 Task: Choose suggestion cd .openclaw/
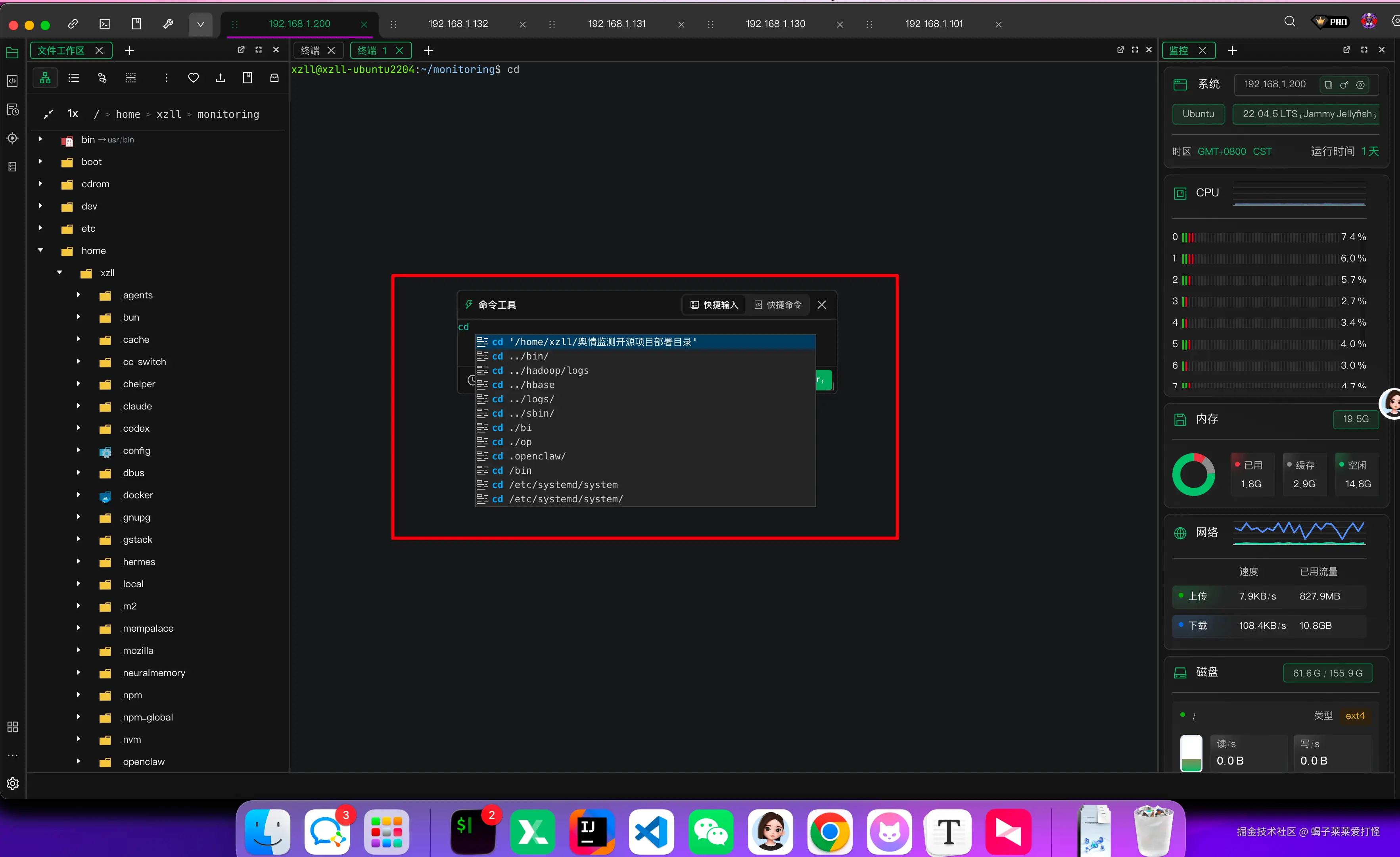(x=645, y=456)
